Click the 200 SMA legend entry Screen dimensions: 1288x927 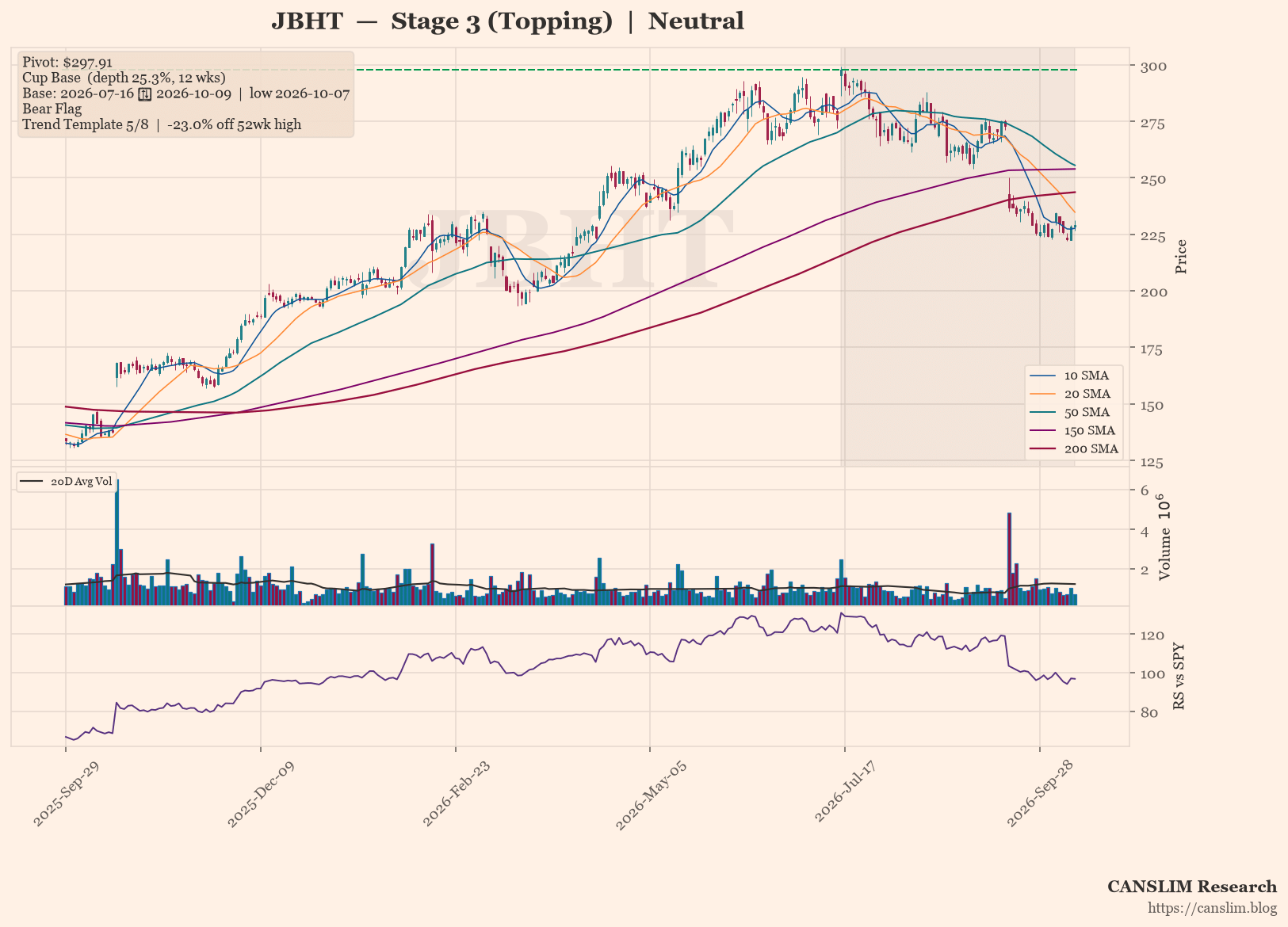click(x=1075, y=448)
